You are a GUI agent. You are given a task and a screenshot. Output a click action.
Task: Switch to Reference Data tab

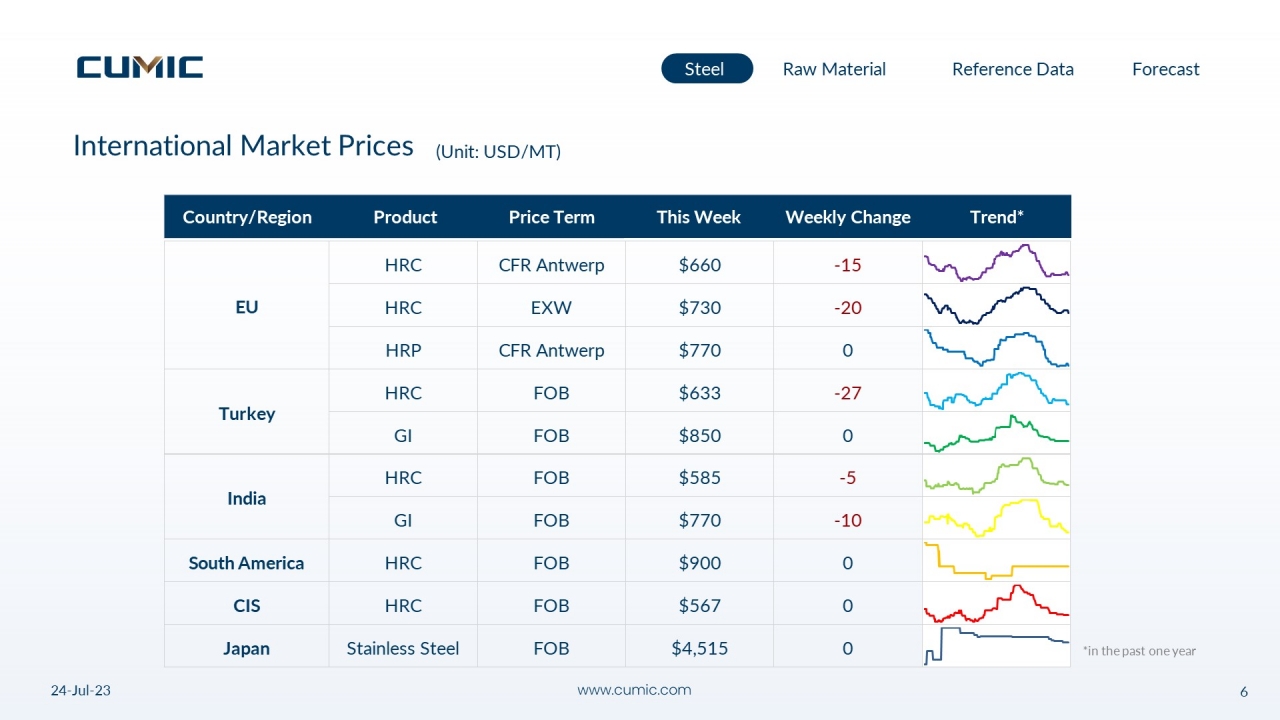click(1012, 69)
